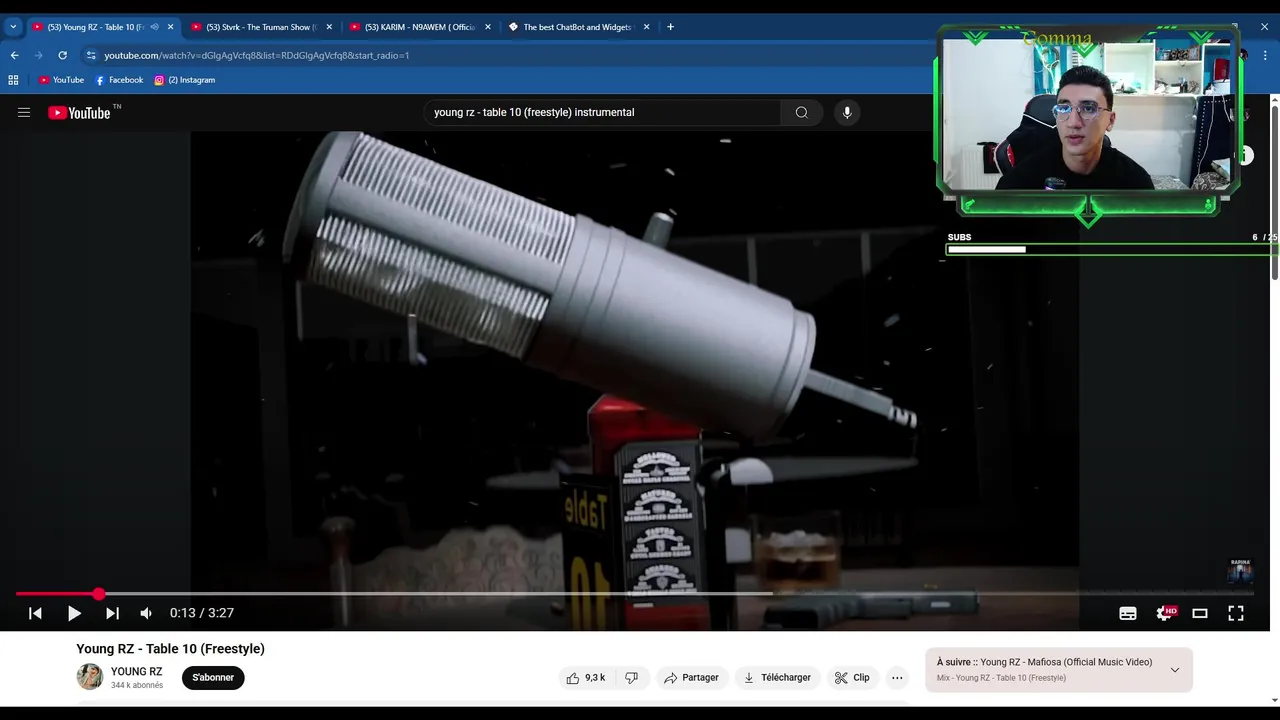1280x720 pixels.
Task: Go back in browser history
Action: 14,55
